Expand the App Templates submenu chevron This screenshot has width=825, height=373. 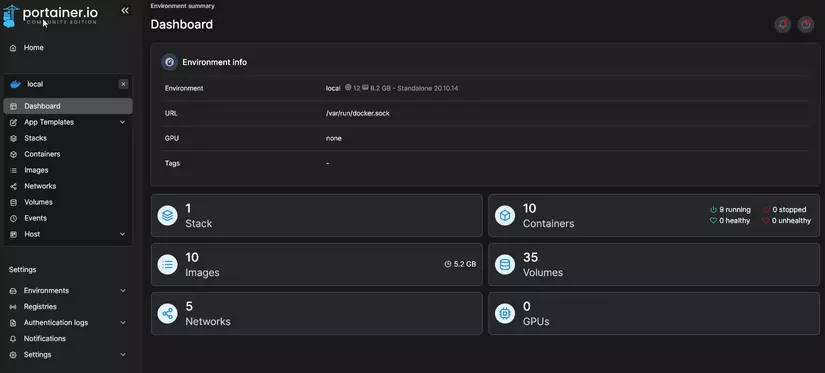coord(123,122)
